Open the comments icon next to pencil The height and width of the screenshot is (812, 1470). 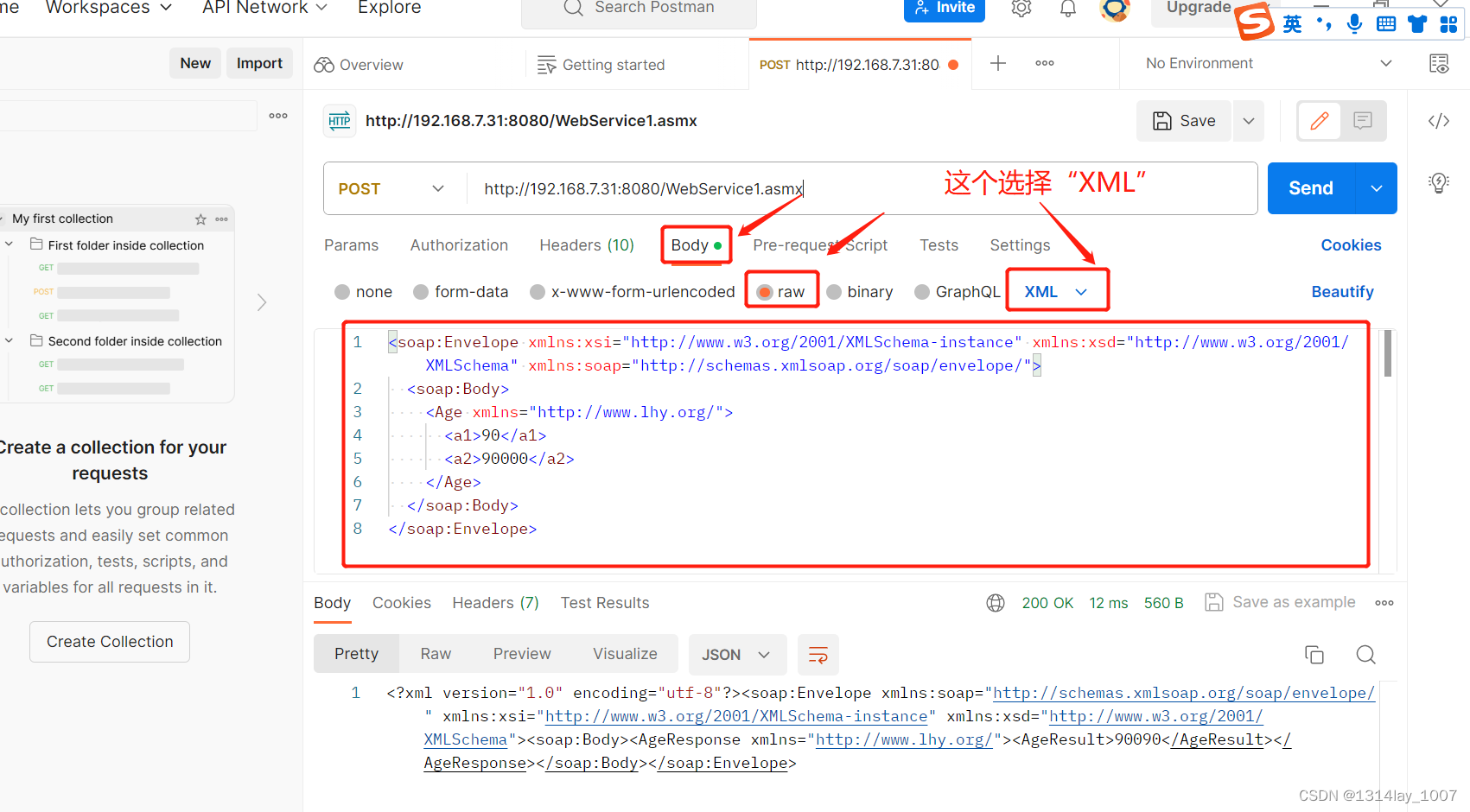(x=1363, y=121)
